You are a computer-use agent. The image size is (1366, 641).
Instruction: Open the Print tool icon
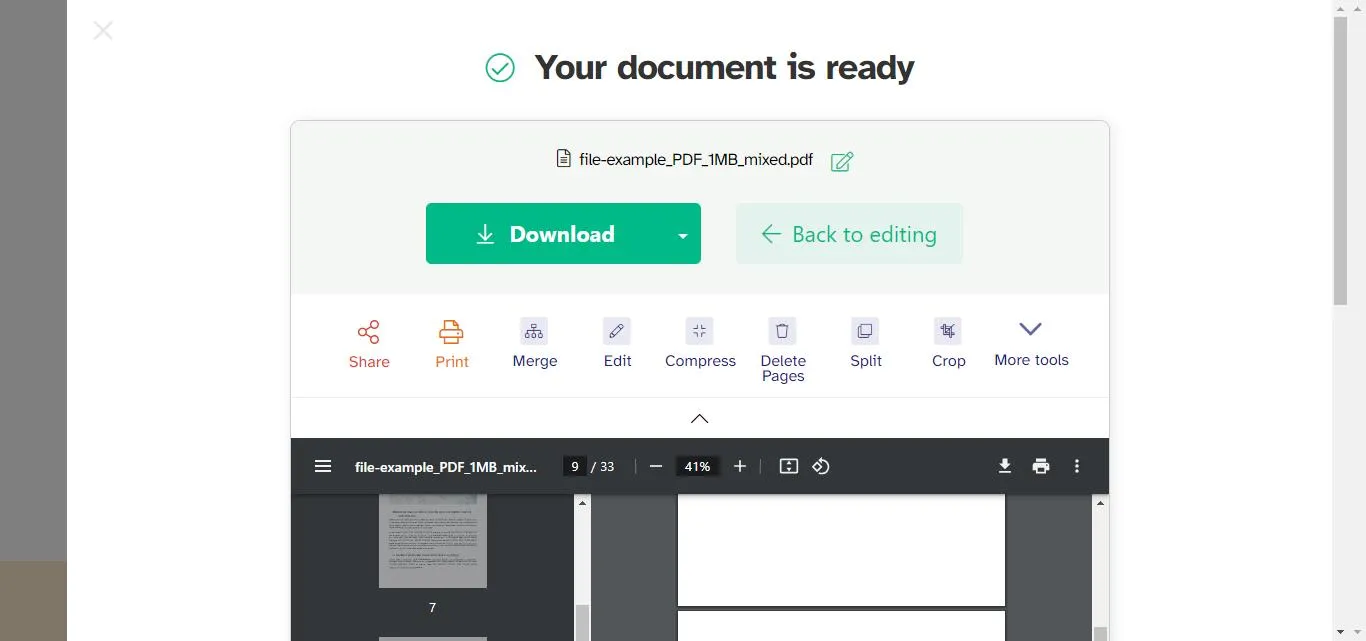pos(451,343)
